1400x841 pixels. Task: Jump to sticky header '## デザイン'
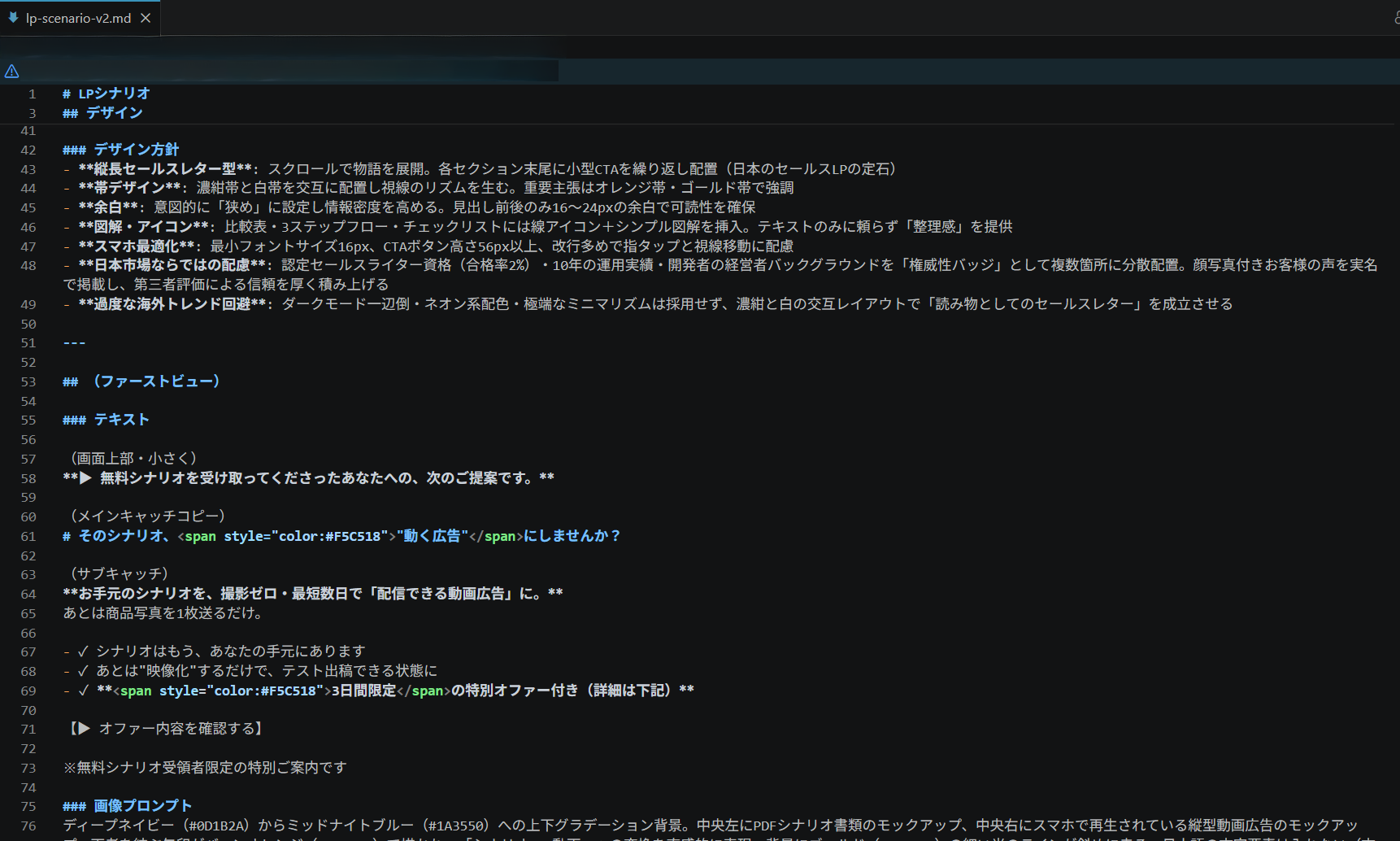[102, 113]
